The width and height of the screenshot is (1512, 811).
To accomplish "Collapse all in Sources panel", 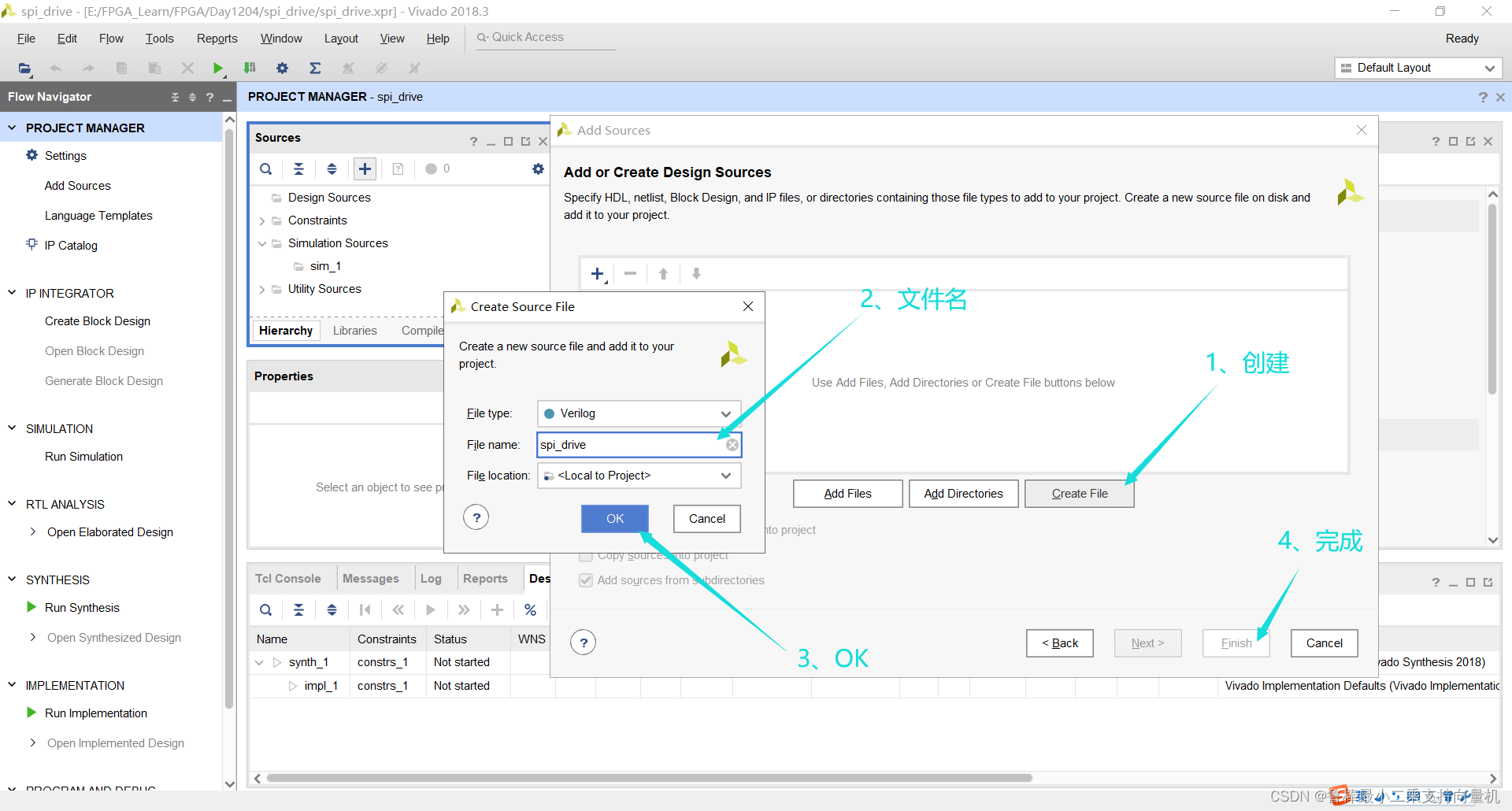I will pyautogui.click(x=299, y=168).
